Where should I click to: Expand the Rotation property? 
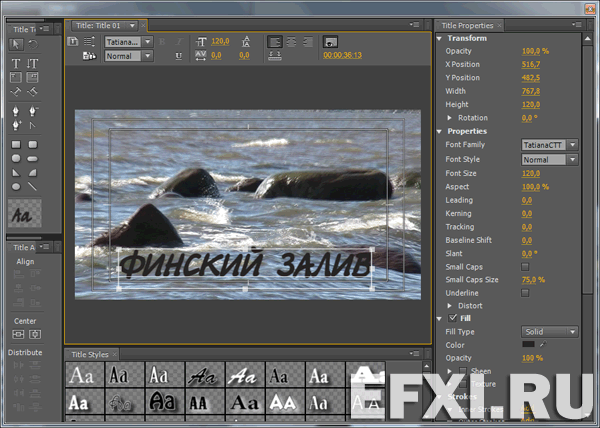point(450,118)
